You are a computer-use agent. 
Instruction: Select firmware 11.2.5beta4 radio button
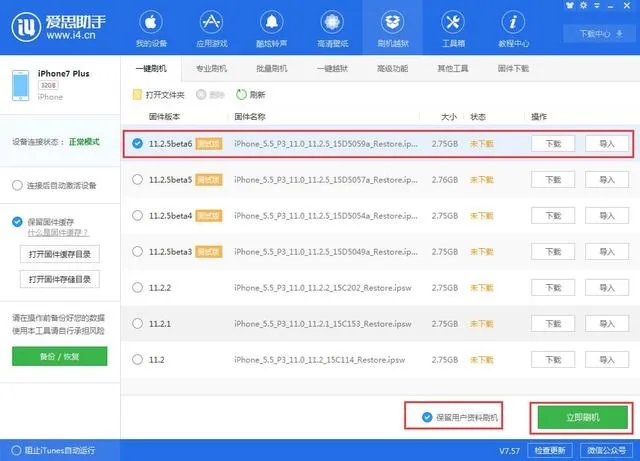click(x=138, y=215)
